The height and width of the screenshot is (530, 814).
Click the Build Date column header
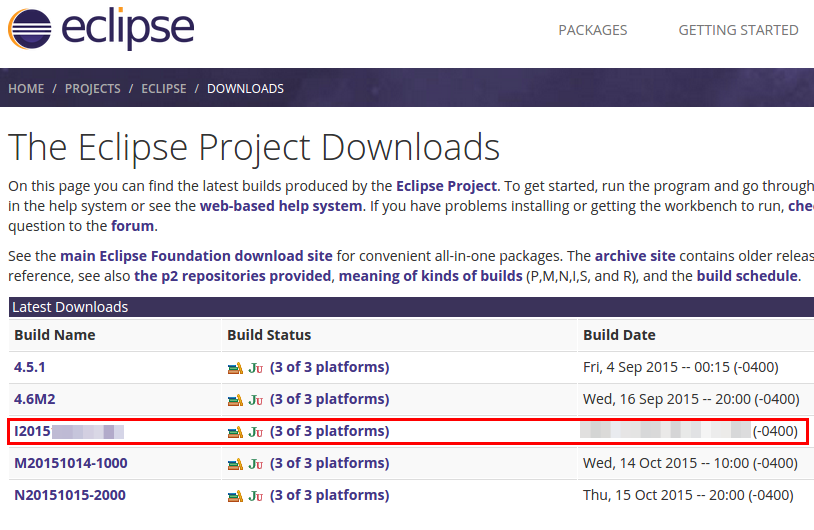(x=619, y=335)
